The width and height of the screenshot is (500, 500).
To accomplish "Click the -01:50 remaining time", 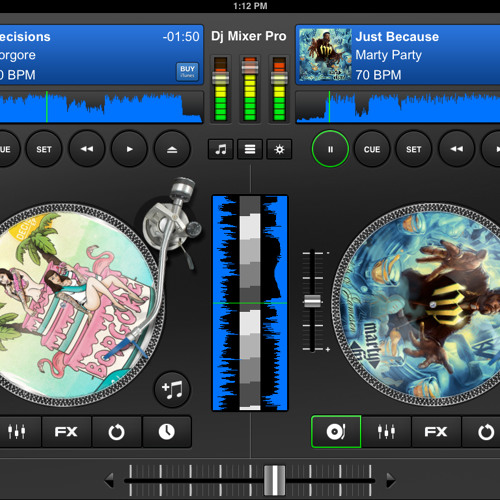I will [181, 37].
